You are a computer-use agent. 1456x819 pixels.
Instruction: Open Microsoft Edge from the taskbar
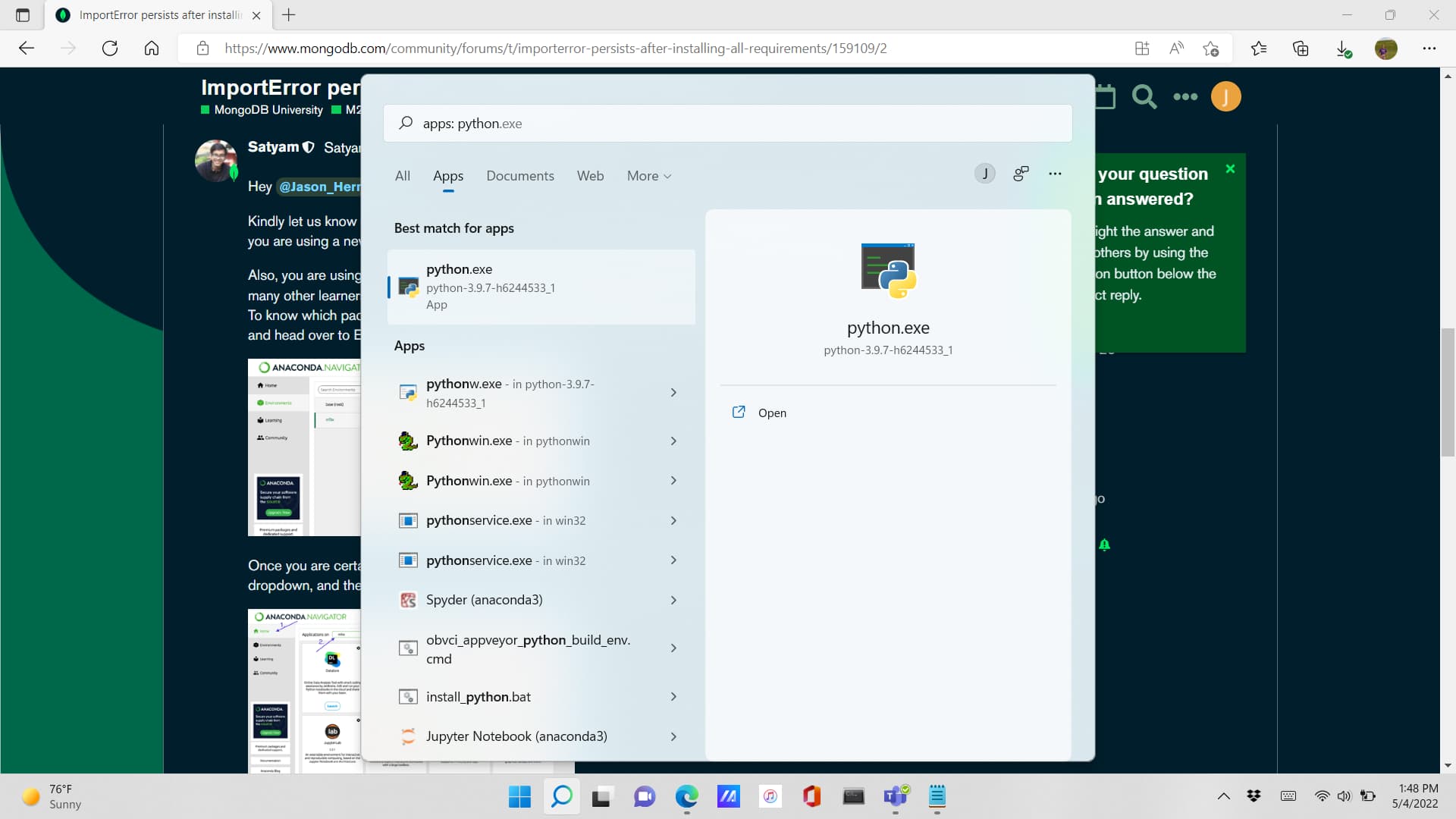(687, 796)
